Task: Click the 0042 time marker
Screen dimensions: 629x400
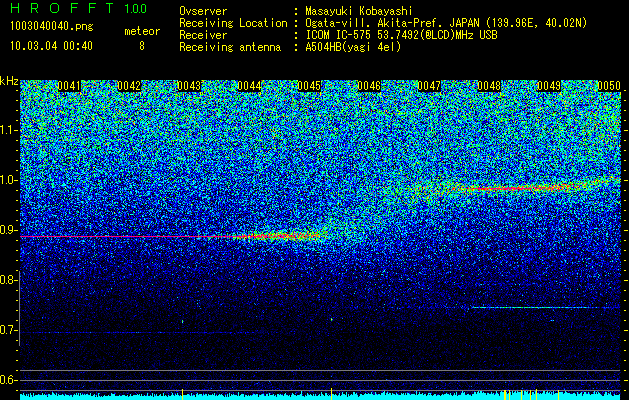Action: [x=129, y=86]
